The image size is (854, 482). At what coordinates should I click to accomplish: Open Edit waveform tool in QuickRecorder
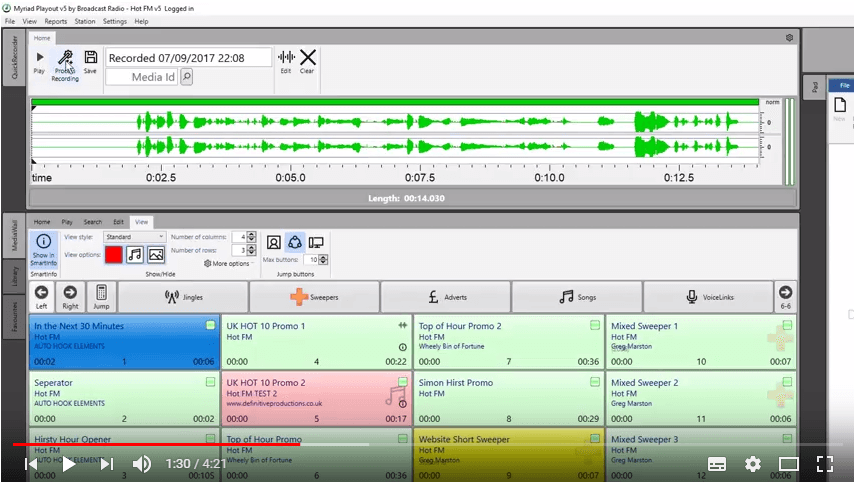286,59
